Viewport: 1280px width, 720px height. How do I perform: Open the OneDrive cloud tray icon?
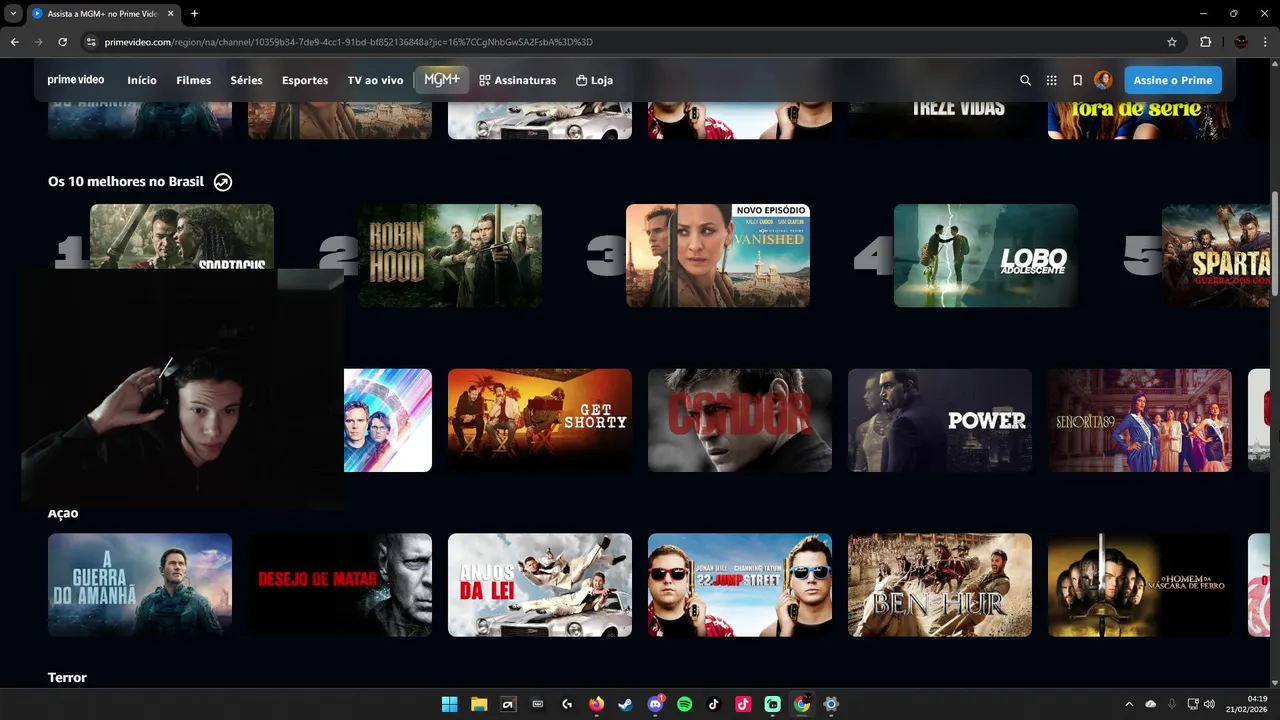[x=1150, y=704]
